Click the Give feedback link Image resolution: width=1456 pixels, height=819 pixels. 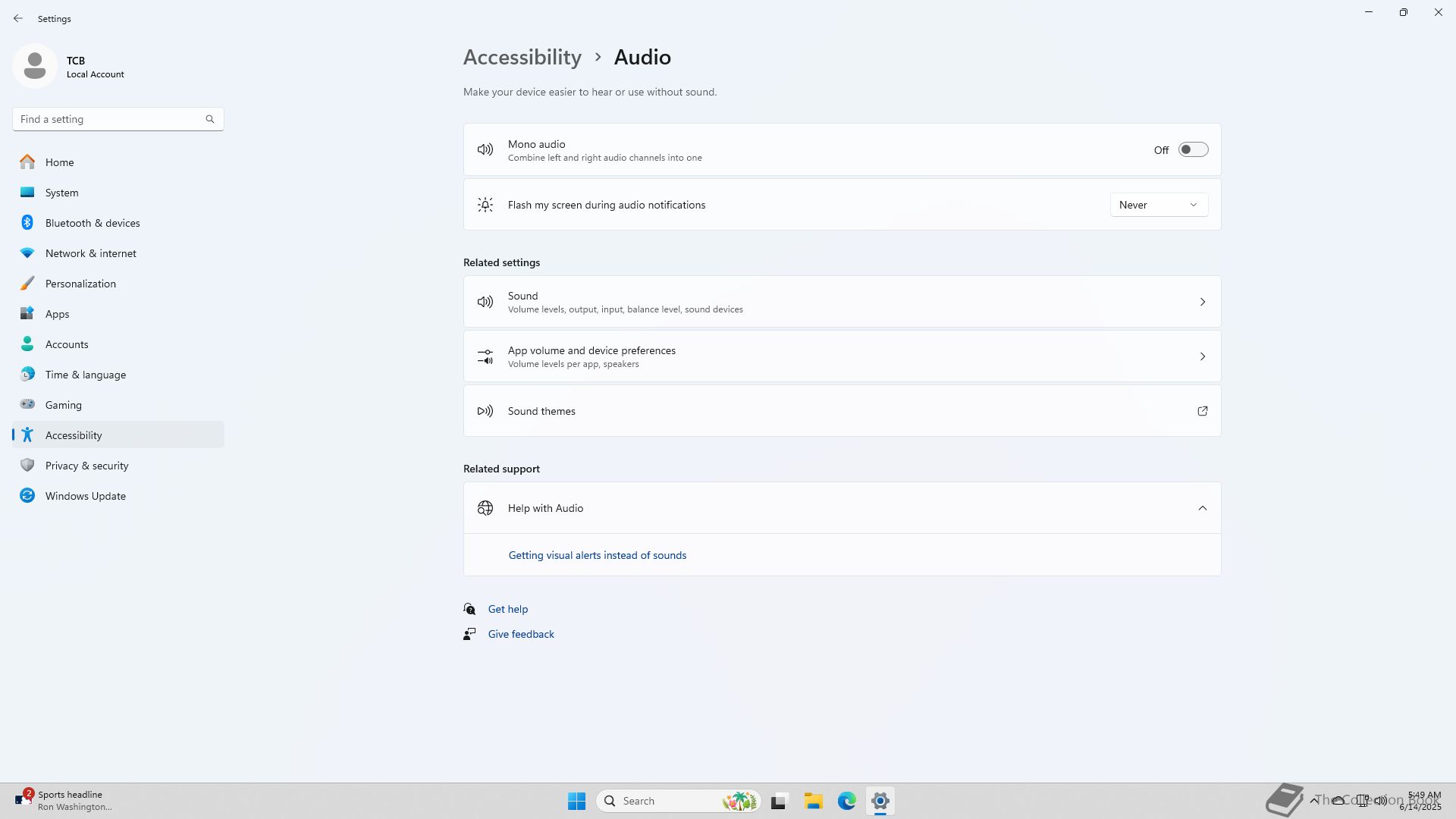520,634
